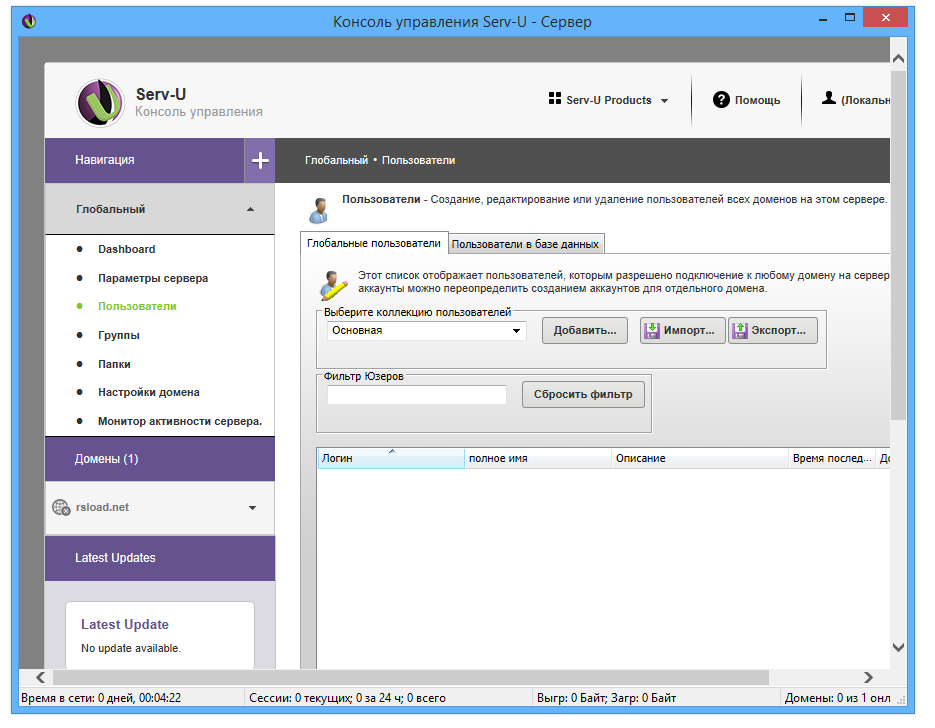935x728 pixels.
Task: Click the Время в сети status entry
Action: coord(101,698)
